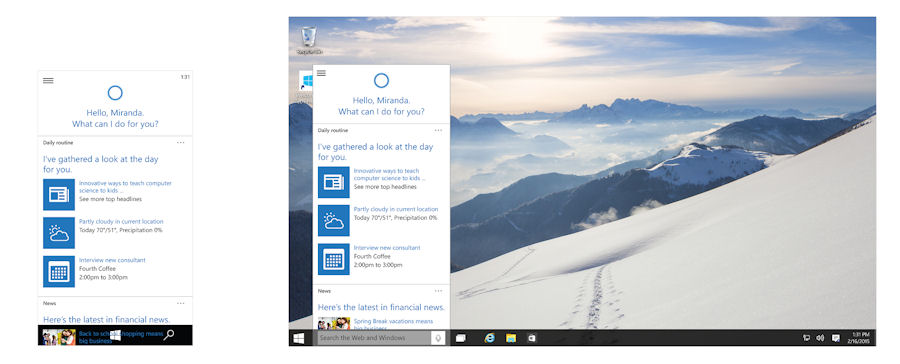Viewport: 900px width, 364px height.
Task: Open 'Partly cloudy in current location' on phone
Action: click(121, 222)
